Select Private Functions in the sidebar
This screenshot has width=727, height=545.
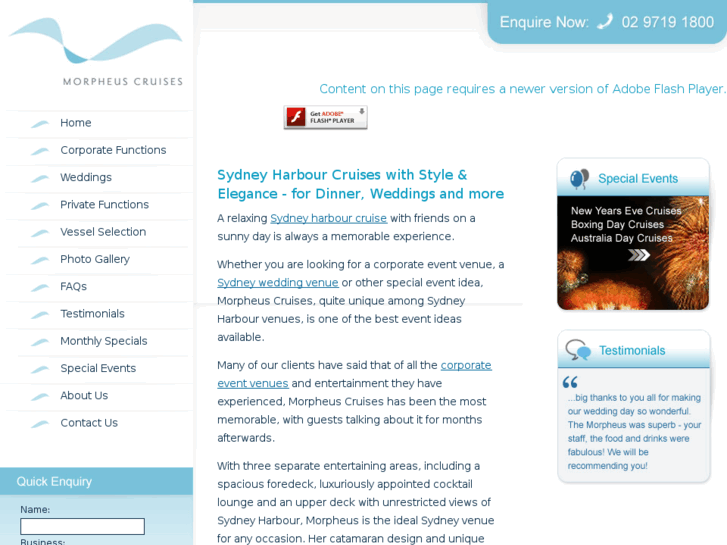(x=104, y=205)
